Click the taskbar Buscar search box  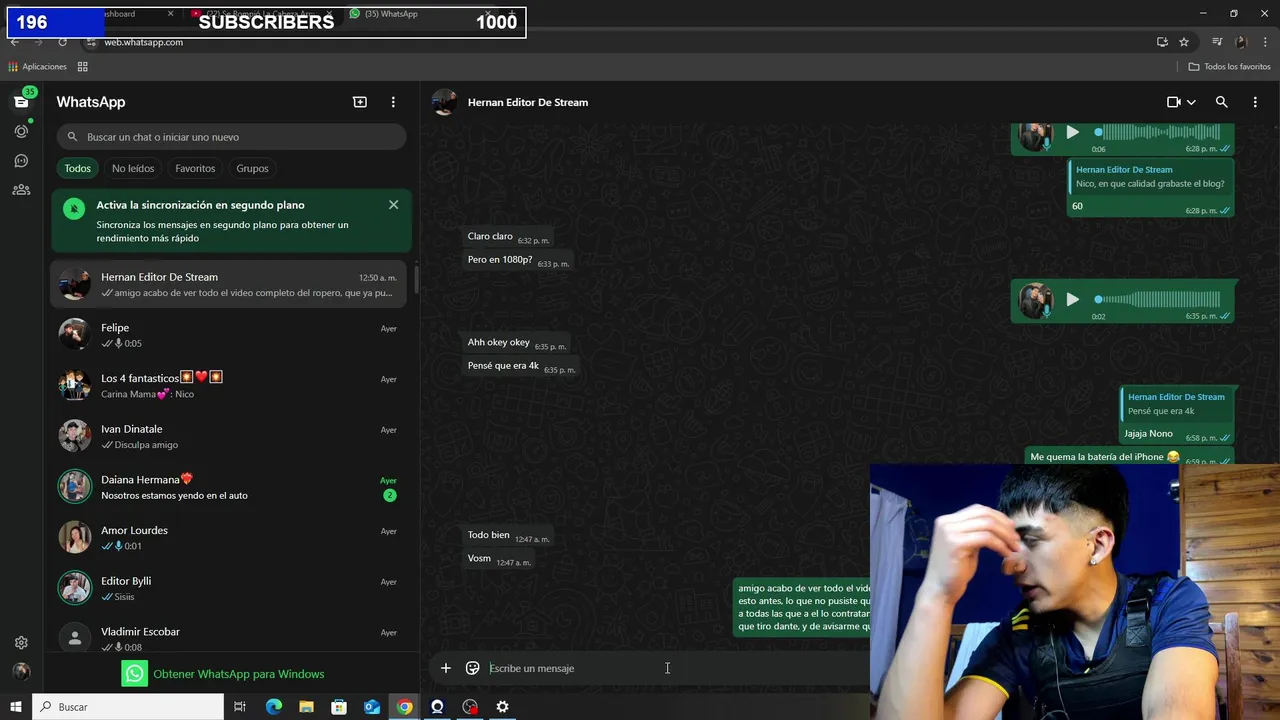[128, 707]
